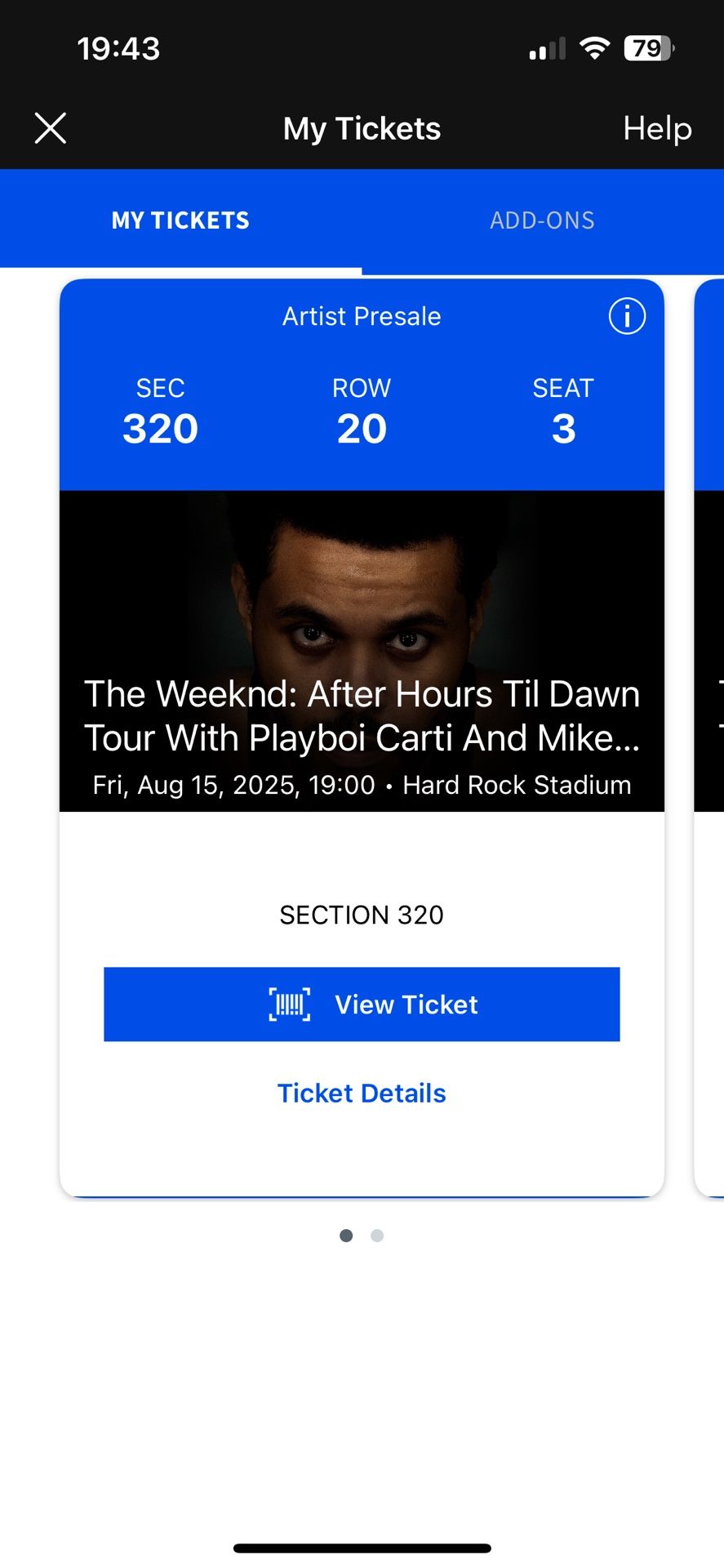Tap the cellular signal bars icon

[545, 48]
